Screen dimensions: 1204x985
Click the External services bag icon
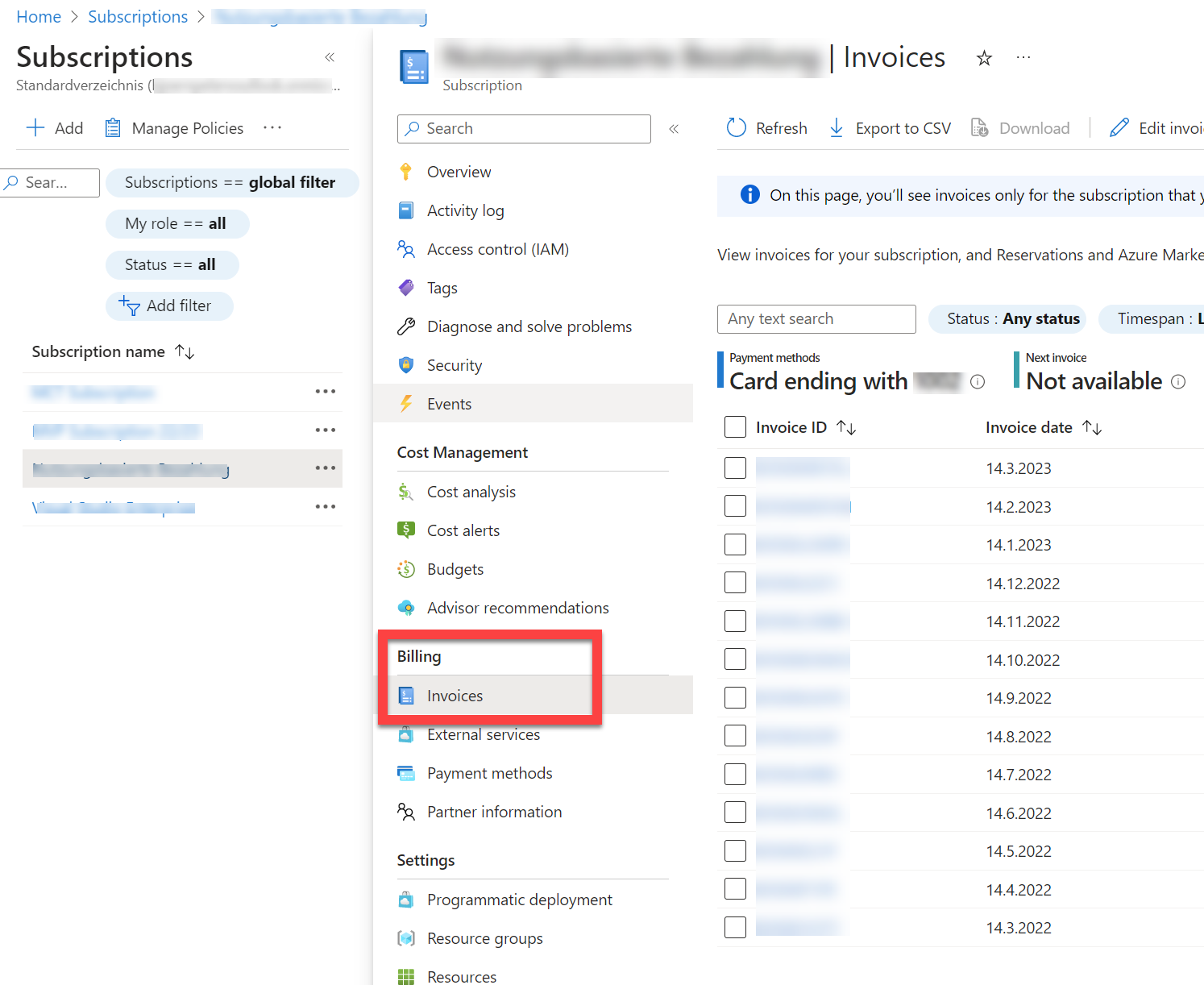pyautogui.click(x=406, y=734)
